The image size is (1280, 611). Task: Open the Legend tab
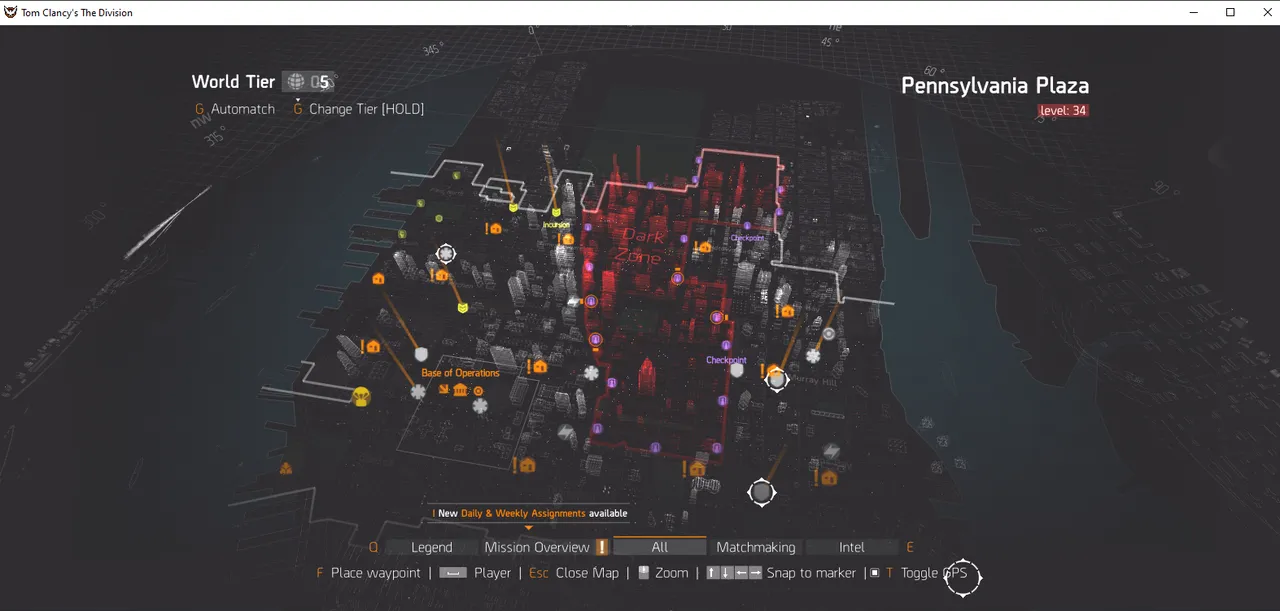(432, 547)
